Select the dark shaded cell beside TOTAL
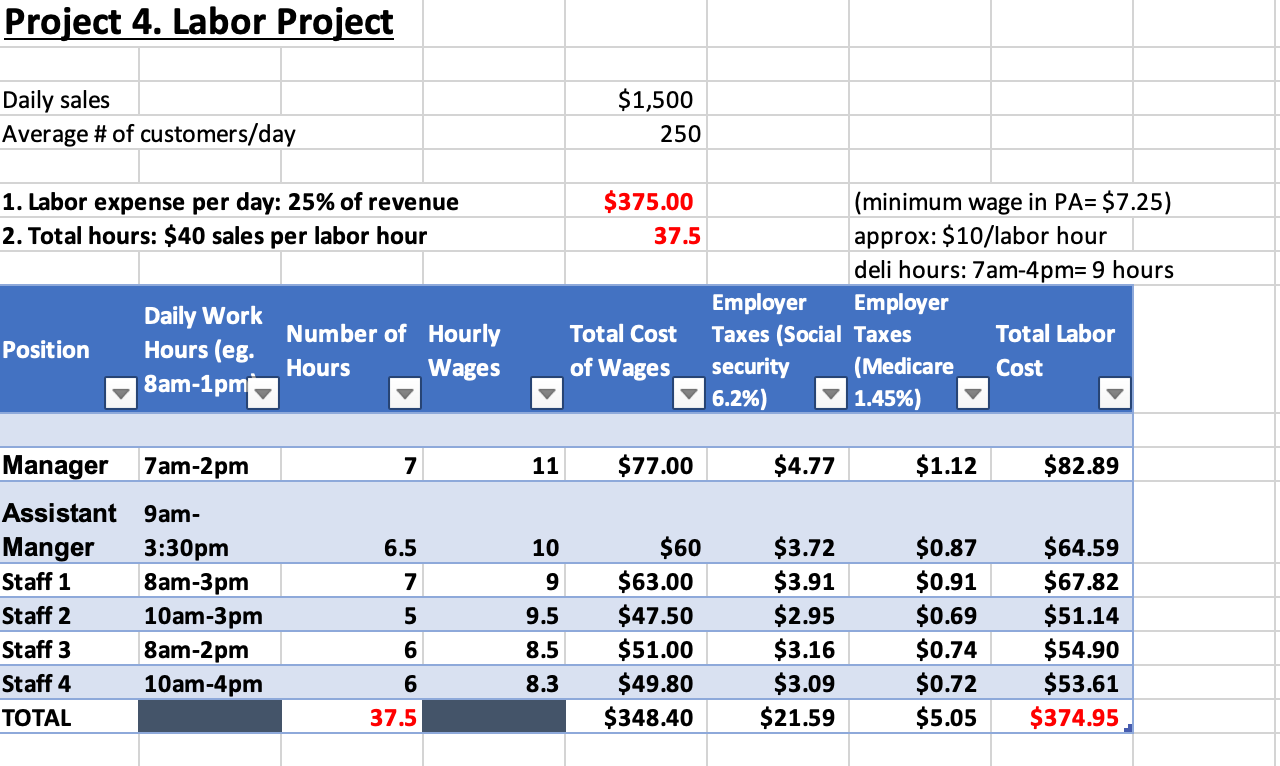This screenshot has width=1280, height=766. pos(208,716)
